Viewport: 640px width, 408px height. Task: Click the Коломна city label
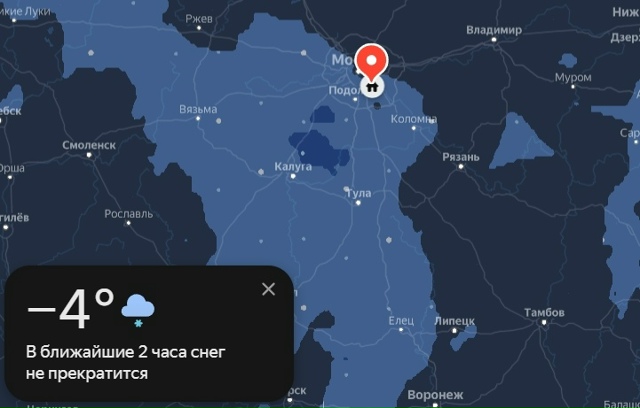click(x=414, y=119)
